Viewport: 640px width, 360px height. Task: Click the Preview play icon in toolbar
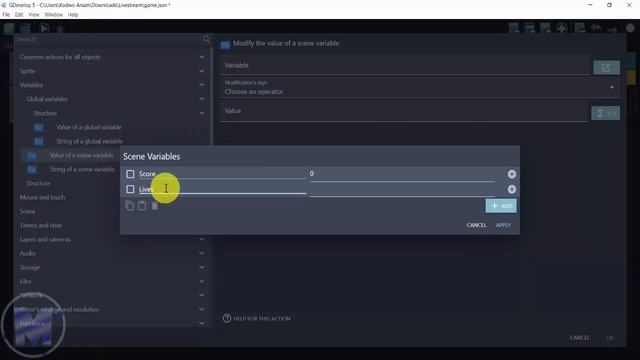click(x=44, y=28)
